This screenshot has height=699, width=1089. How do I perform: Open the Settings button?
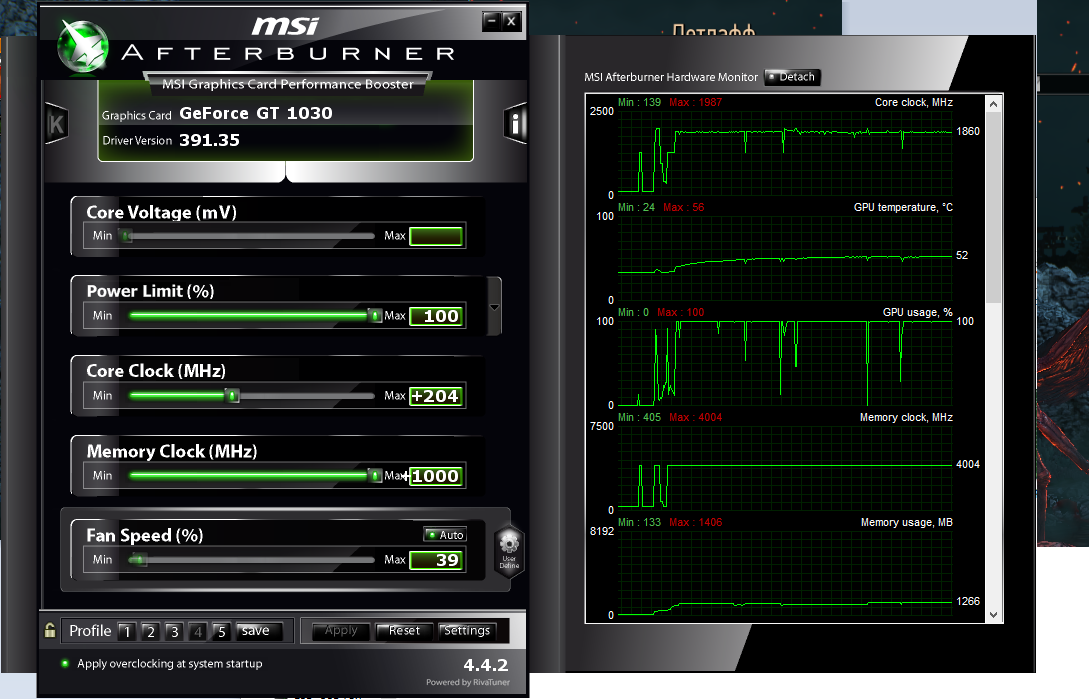pyautogui.click(x=467, y=630)
